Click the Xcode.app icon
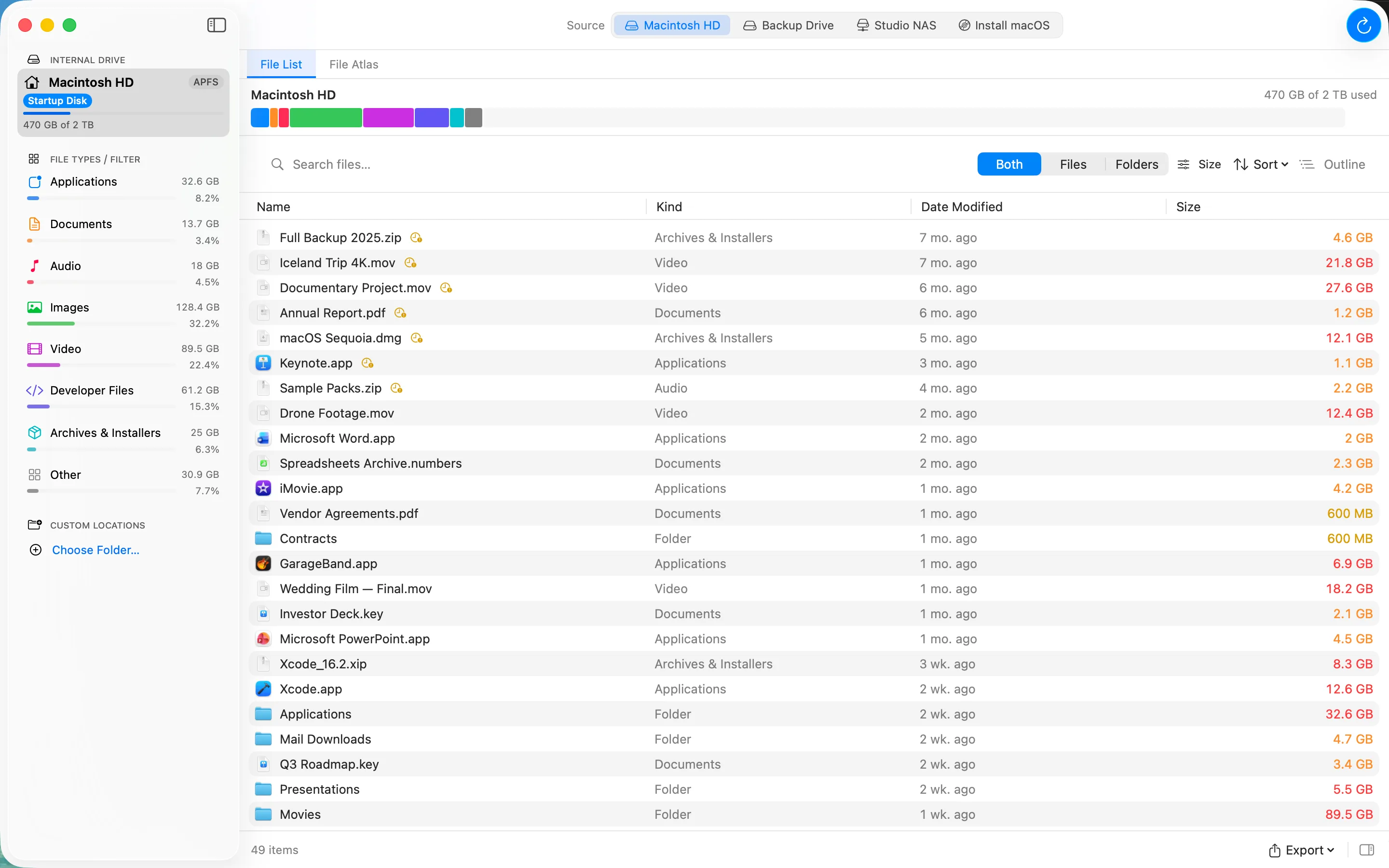Image resolution: width=1389 pixels, height=868 pixels. [x=263, y=689]
